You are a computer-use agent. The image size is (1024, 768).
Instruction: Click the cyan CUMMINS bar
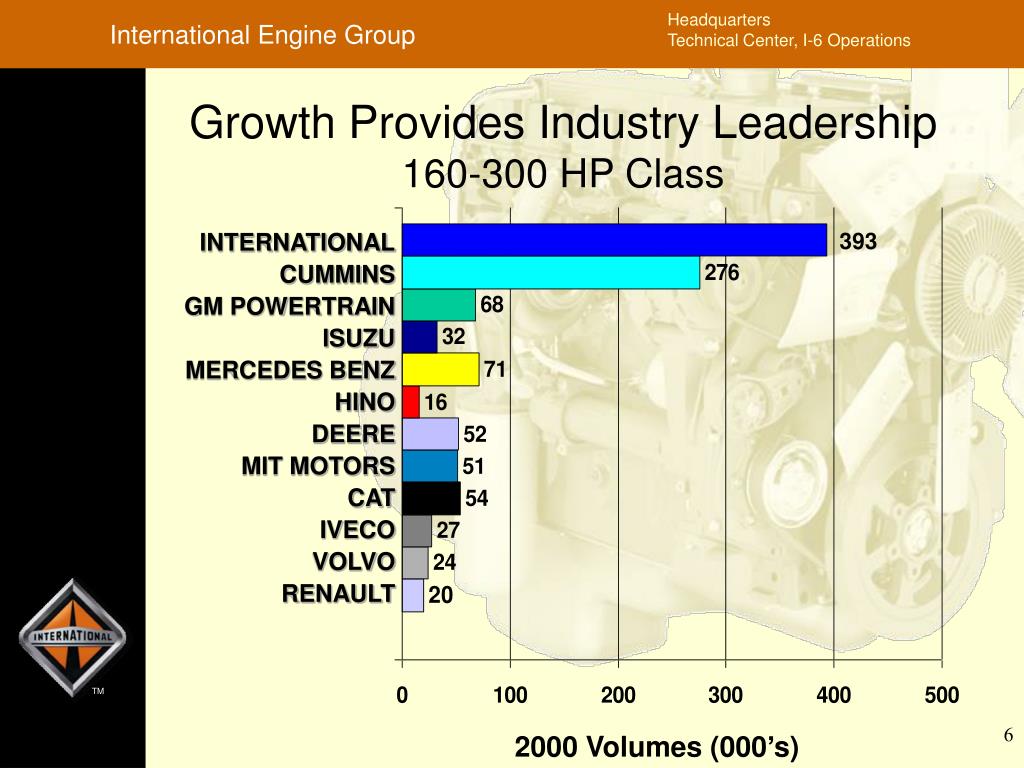(x=550, y=273)
